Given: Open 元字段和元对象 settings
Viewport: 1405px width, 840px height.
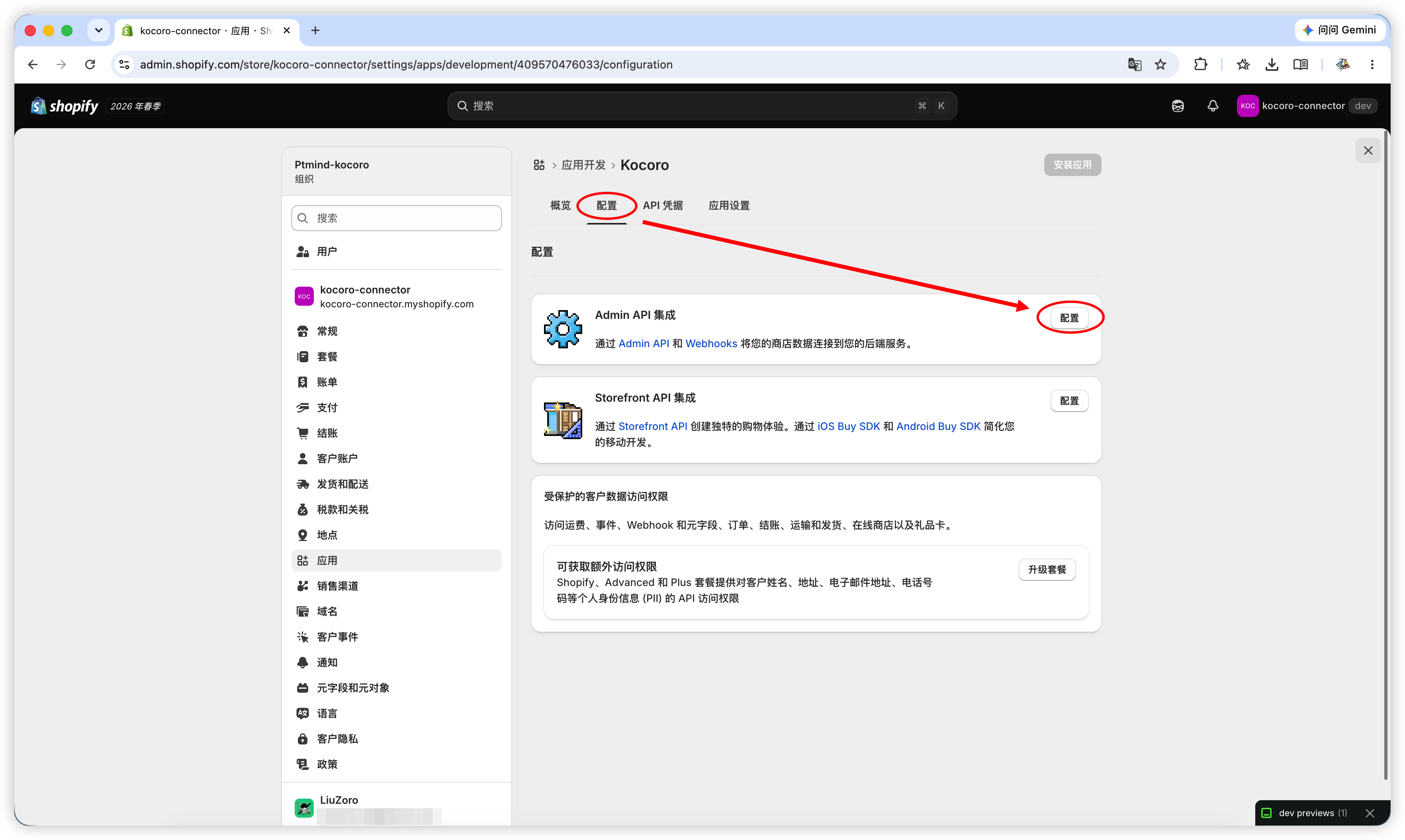Looking at the screenshot, I should 396,688.
